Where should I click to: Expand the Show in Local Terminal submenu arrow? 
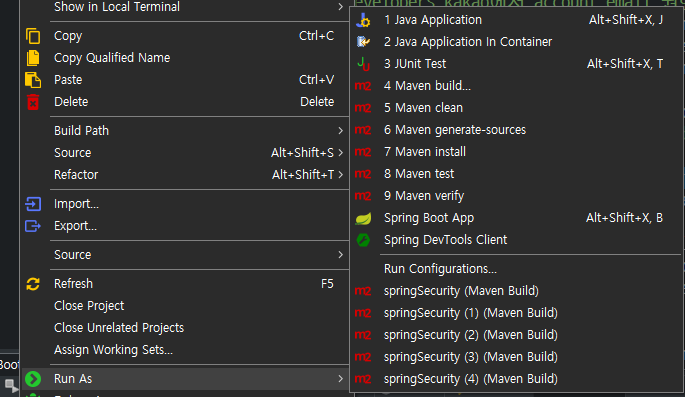(340, 7)
